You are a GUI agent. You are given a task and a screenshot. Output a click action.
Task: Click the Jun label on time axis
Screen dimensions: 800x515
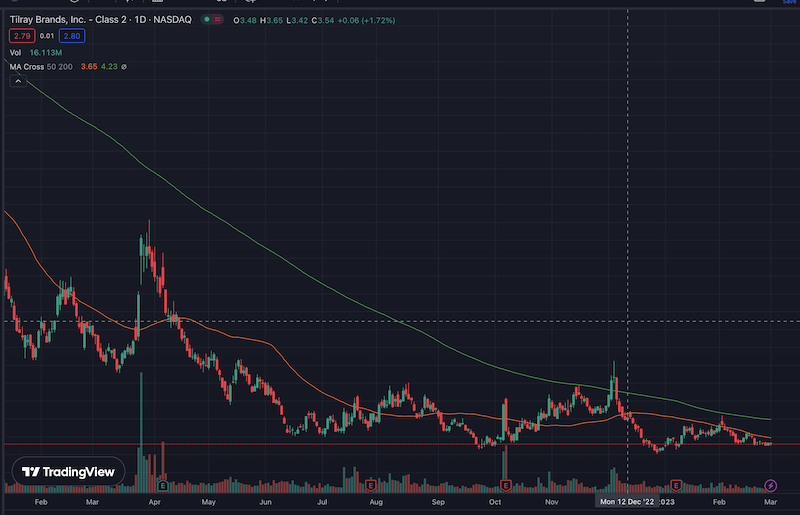[x=265, y=502]
